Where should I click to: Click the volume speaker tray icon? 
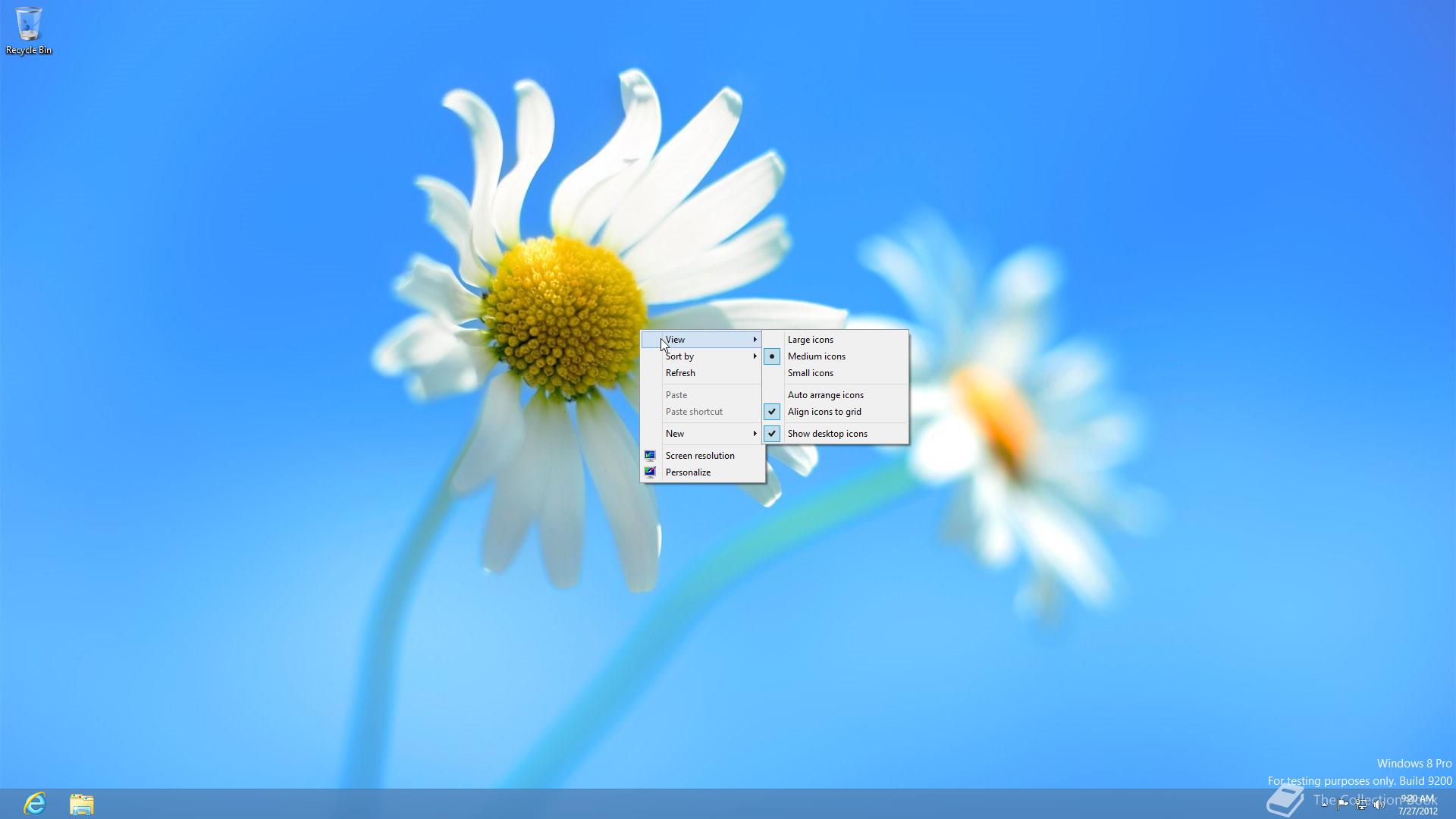click(1379, 805)
